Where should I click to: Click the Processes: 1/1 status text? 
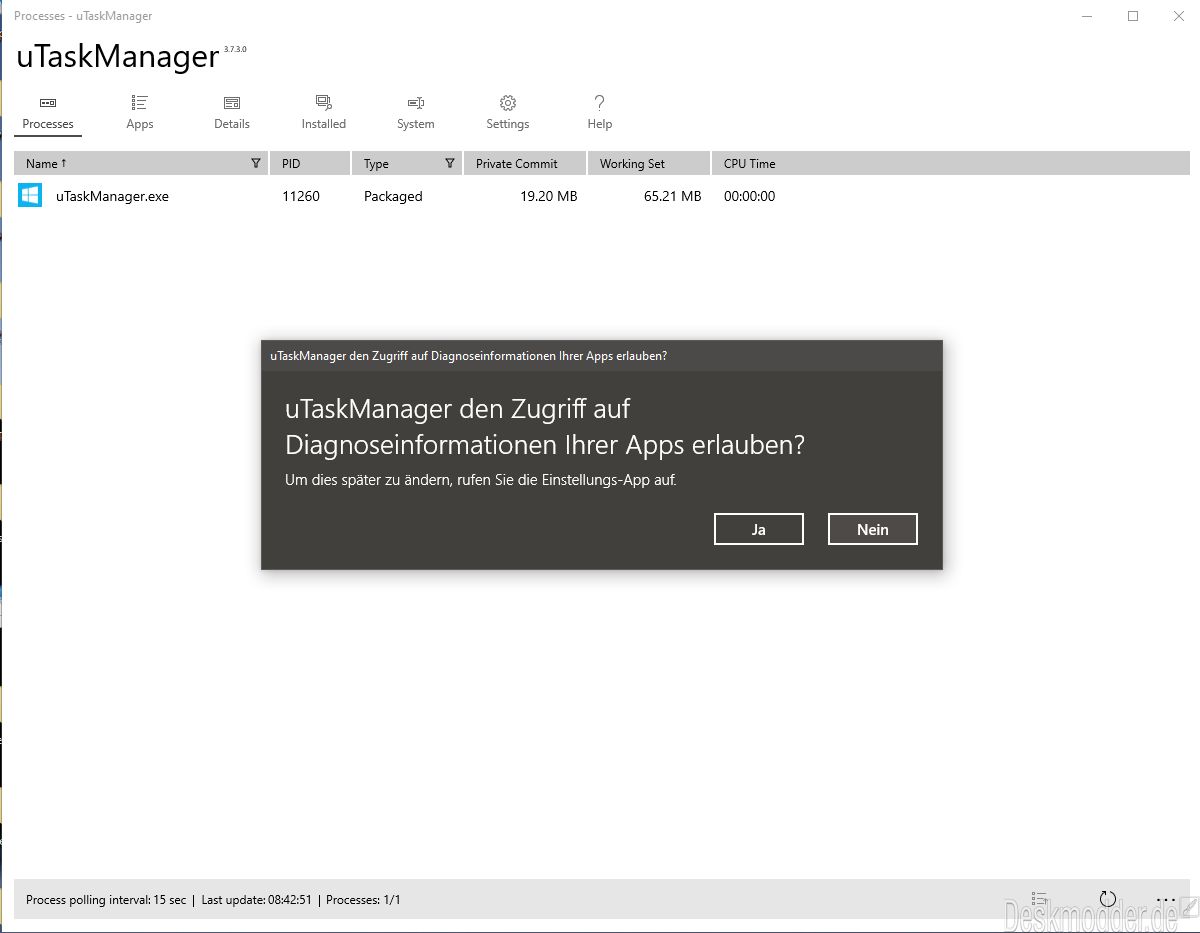coord(364,900)
